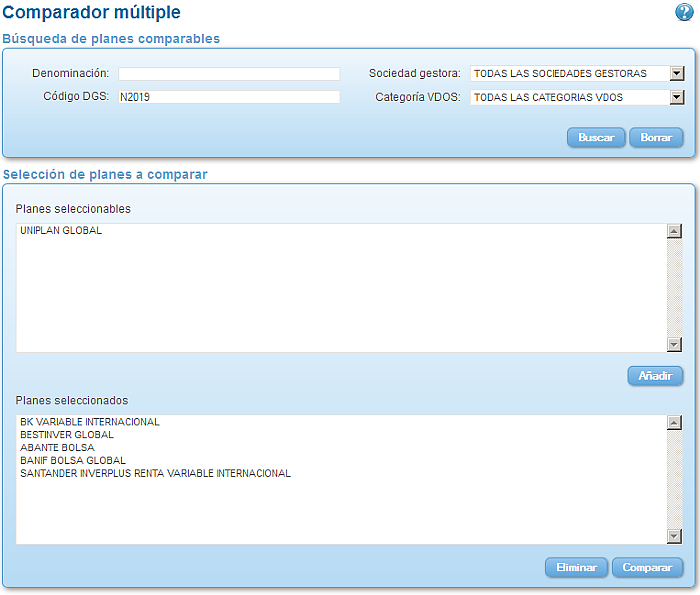This screenshot has width=700, height=595.
Task: Click the Añadir button
Action: tap(655, 376)
